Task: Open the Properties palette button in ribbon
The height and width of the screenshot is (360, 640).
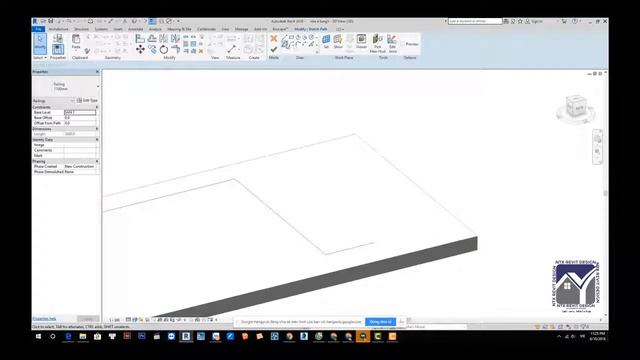Action: pyautogui.click(x=58, y=49)
